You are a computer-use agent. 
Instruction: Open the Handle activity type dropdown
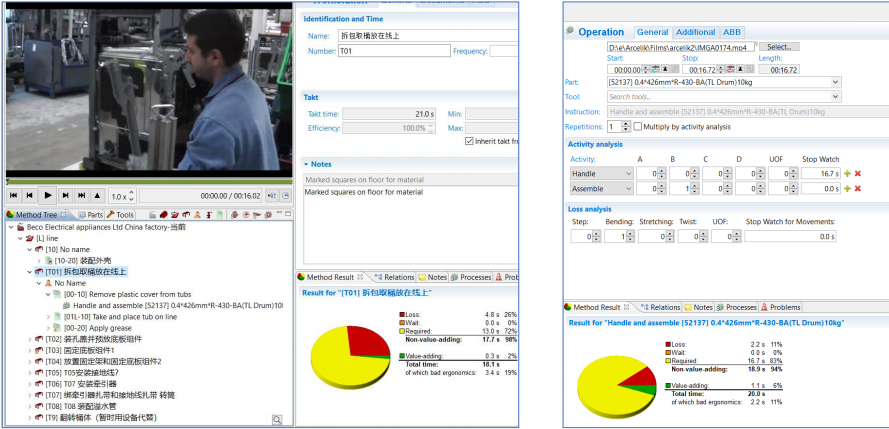pos(628,173)
